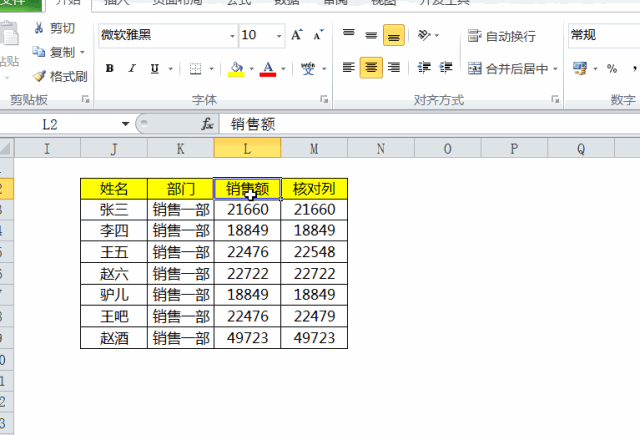Align text left

click(349, 67)
